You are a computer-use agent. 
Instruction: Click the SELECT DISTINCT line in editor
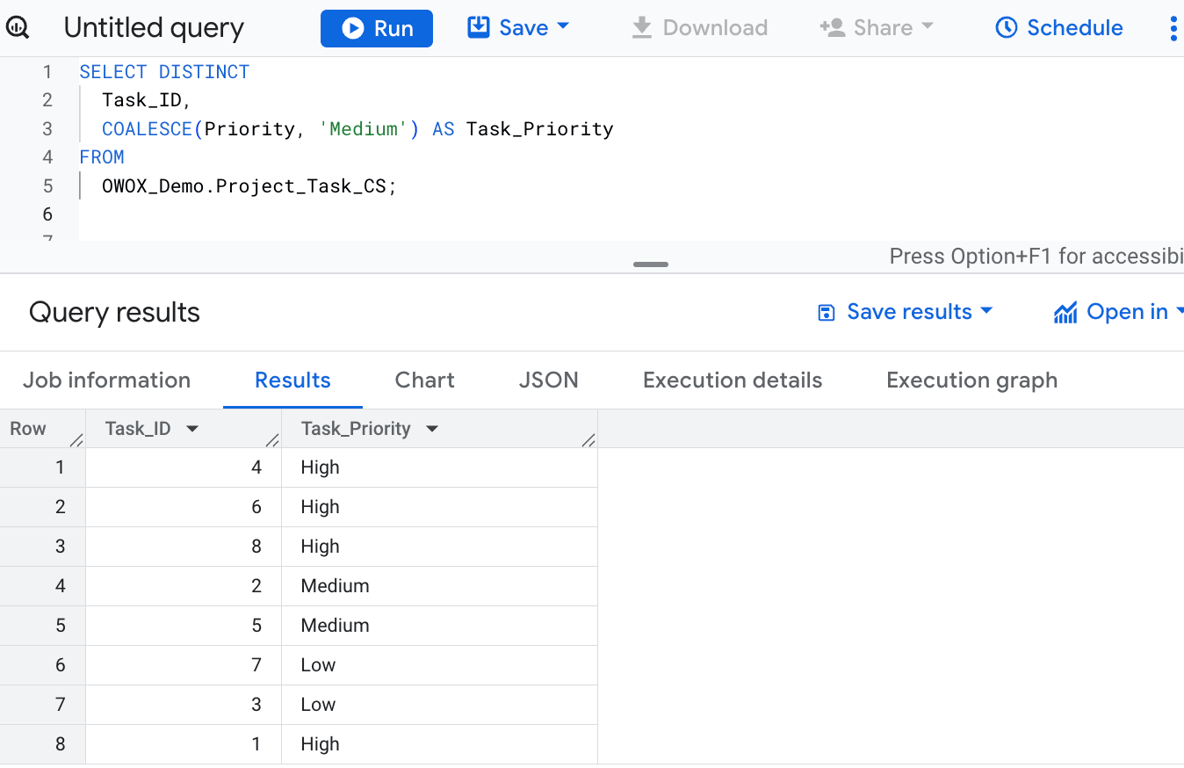coord(164,72)
